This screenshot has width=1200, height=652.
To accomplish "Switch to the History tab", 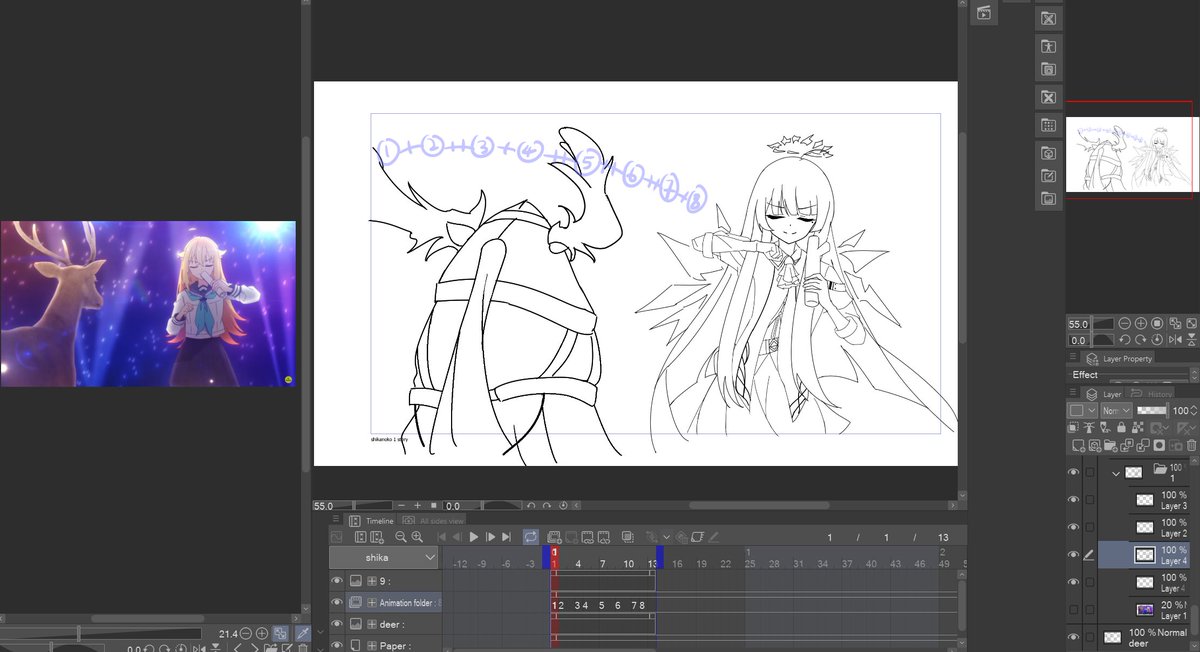I will tap(1151, 394).
